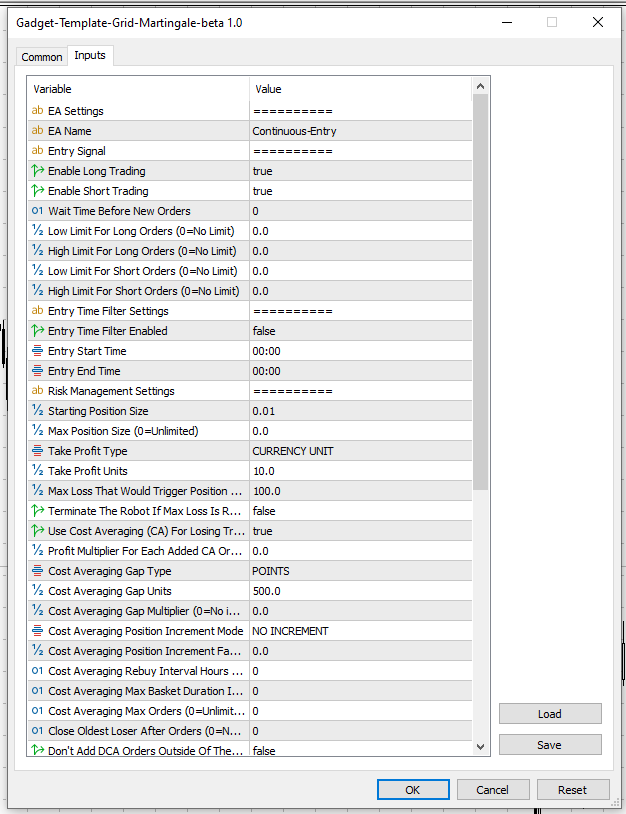
Task: Click the time icon next to Entry Start Time
Action: (x=38, y=351)
